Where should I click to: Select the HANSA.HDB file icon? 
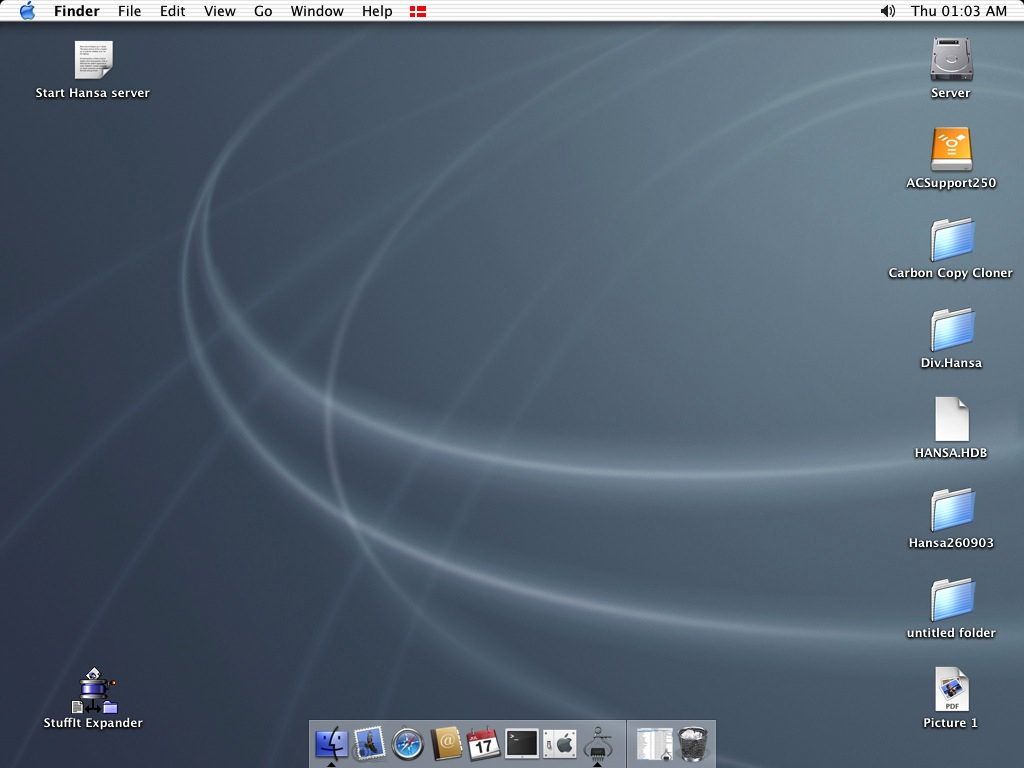tap(952, 419)
